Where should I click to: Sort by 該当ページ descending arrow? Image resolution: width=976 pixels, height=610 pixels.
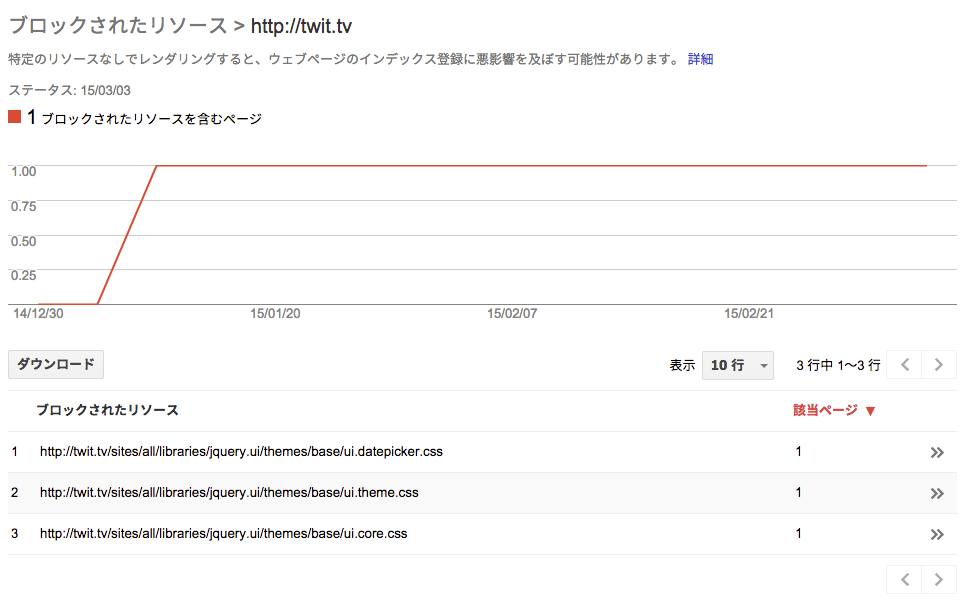pyautogui.click(x=871, y=411)
